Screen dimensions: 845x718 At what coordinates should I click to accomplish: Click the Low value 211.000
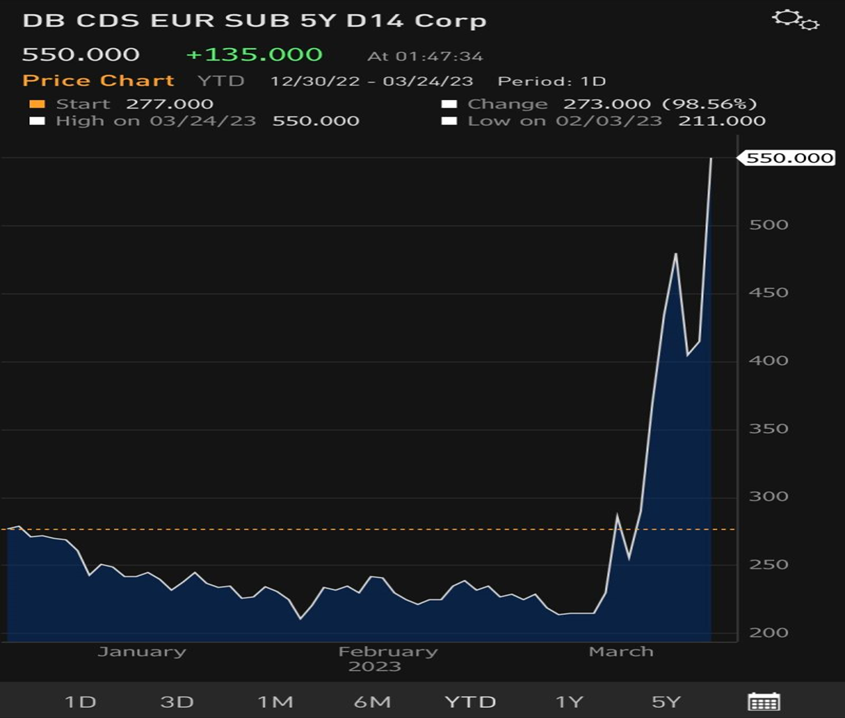722,121
